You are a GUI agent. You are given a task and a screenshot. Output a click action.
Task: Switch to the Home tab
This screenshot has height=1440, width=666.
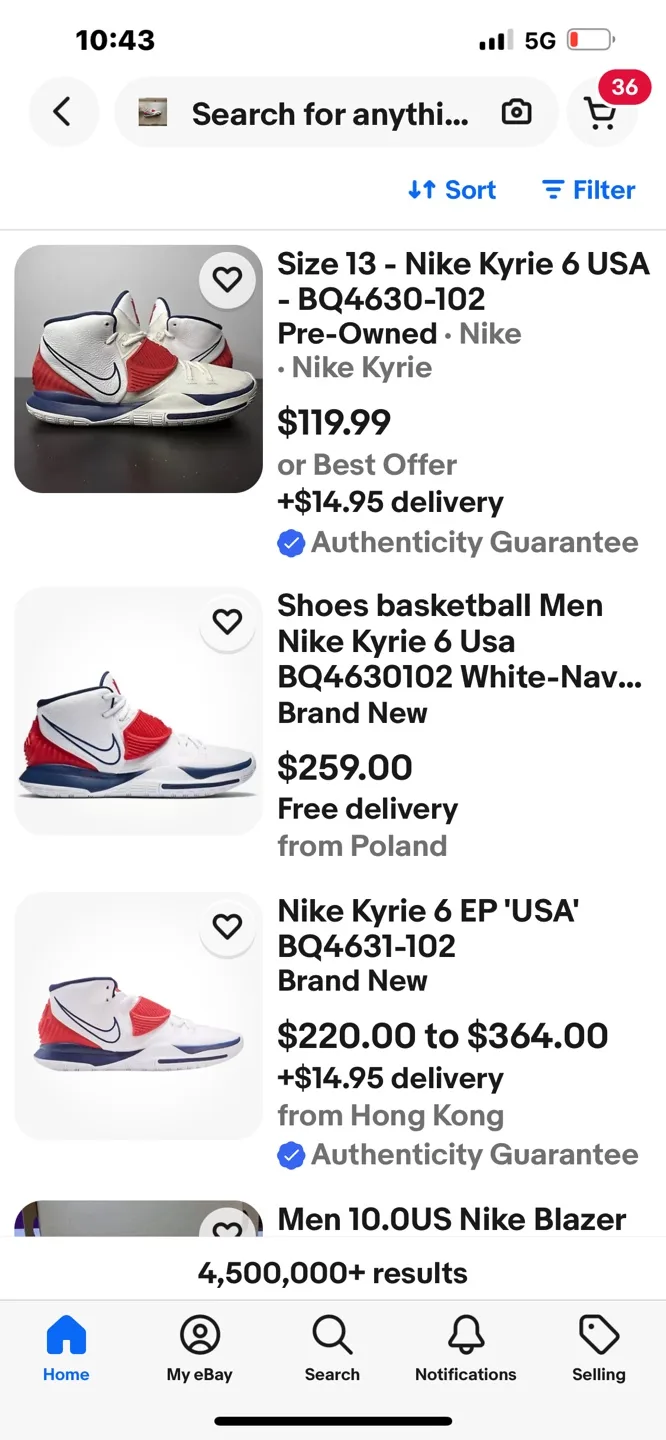pyautogui.click(x=66, y=1350)
